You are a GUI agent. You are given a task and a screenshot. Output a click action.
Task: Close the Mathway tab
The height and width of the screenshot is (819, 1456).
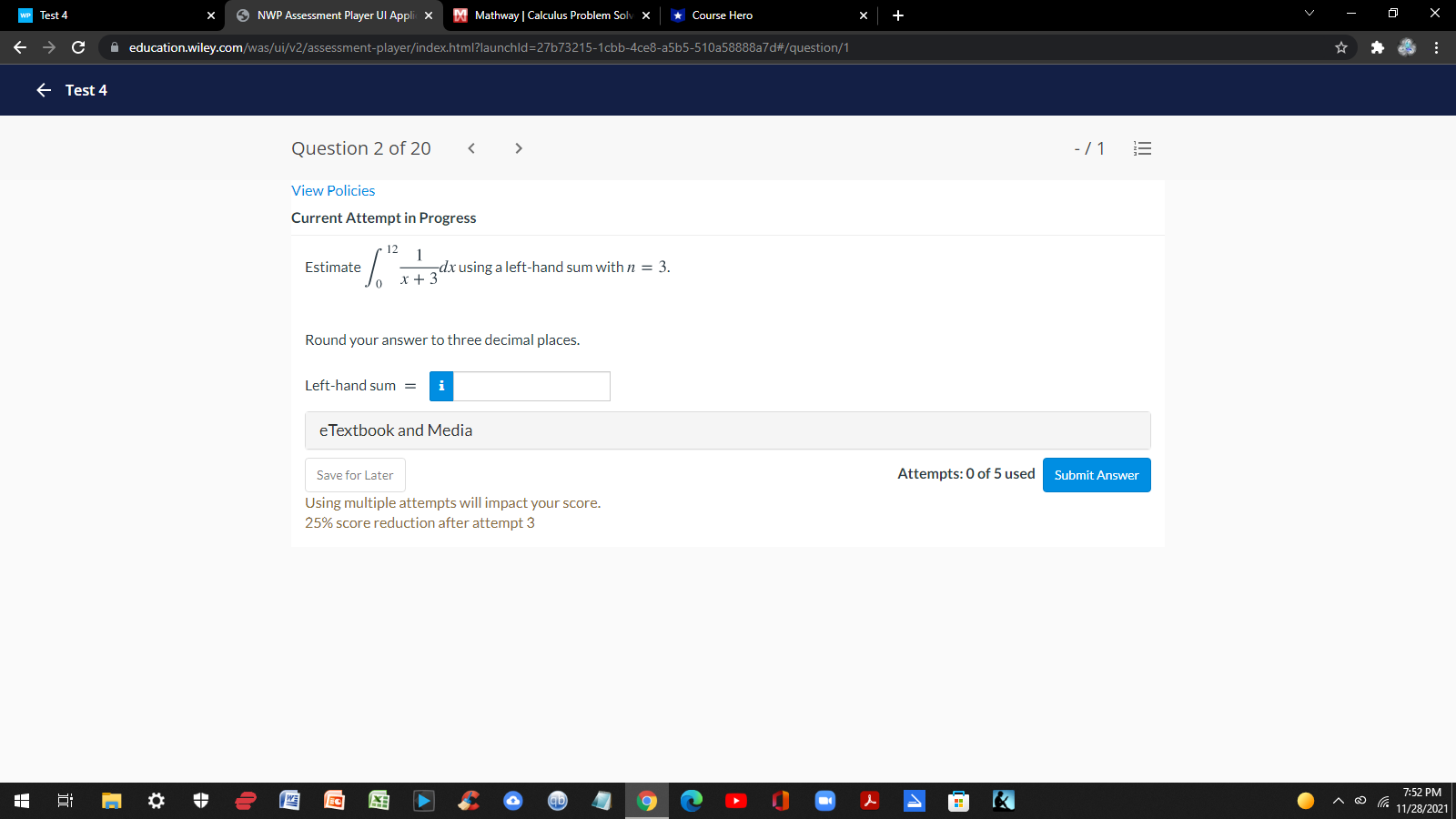tap(646, 15)
